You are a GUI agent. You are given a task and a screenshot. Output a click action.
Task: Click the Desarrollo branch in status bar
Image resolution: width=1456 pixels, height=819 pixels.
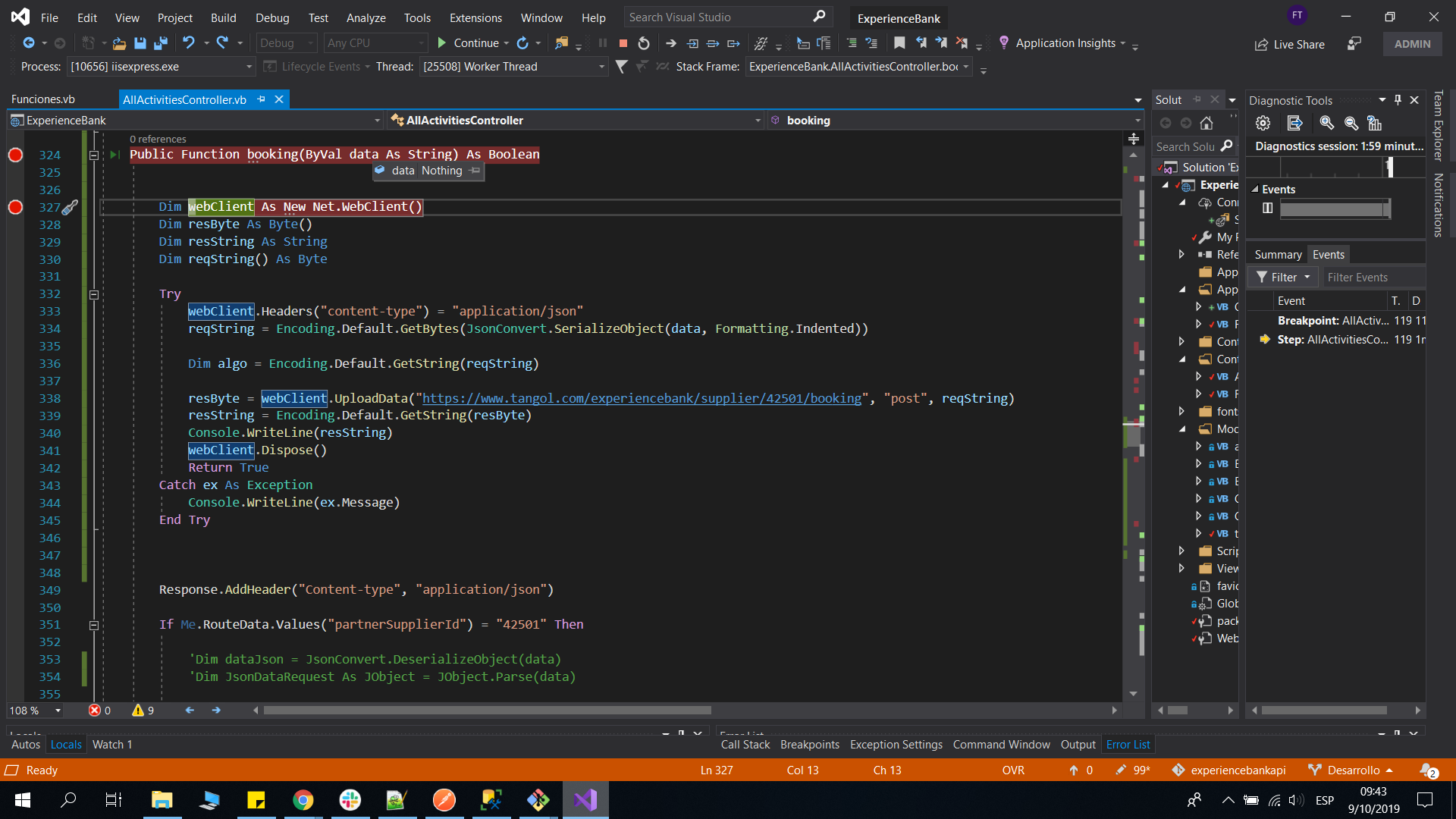pyautogui.click(x=1351, y=770)
